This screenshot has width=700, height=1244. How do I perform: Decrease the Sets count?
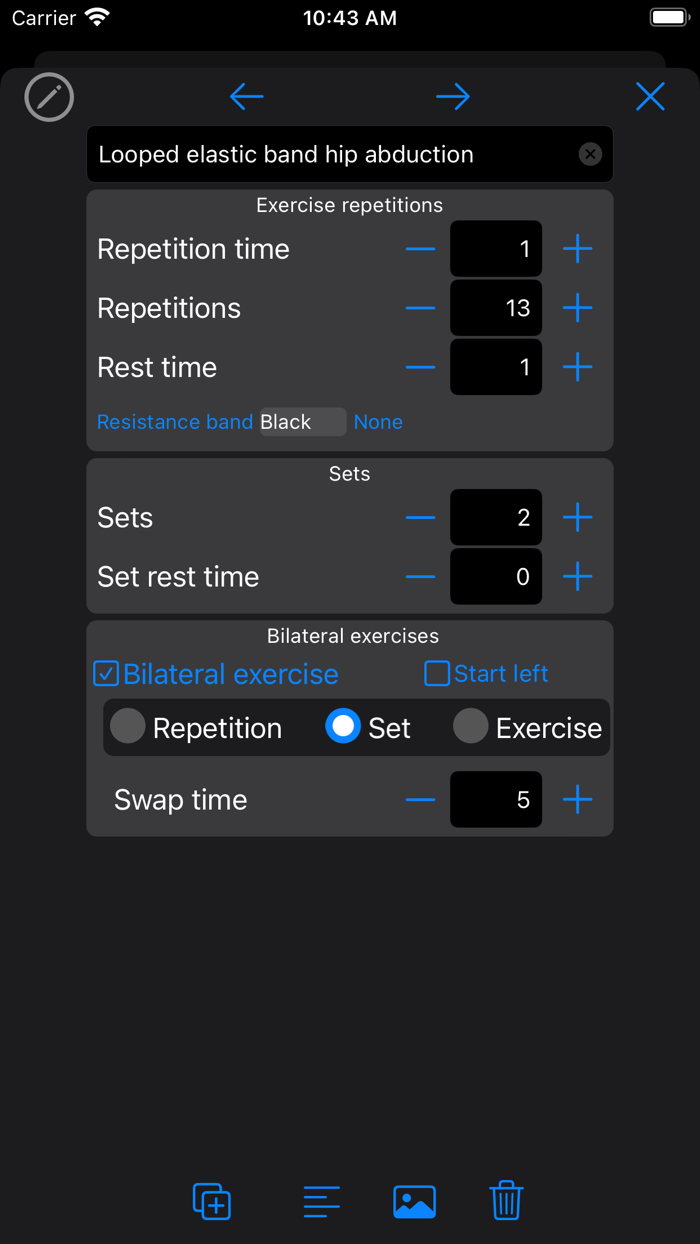[x=420, y=517]
